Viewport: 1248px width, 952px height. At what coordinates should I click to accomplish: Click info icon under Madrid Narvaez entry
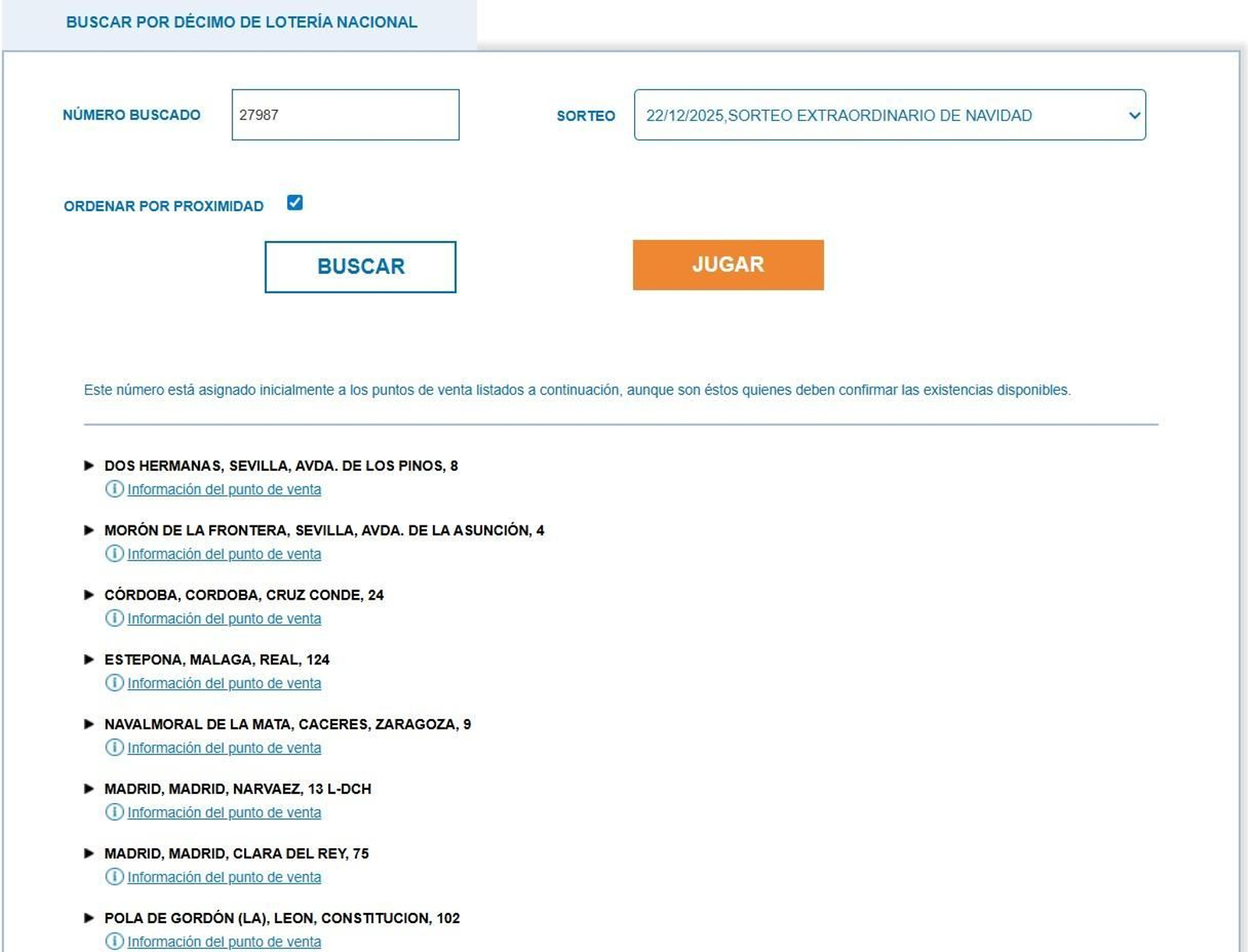114,812
